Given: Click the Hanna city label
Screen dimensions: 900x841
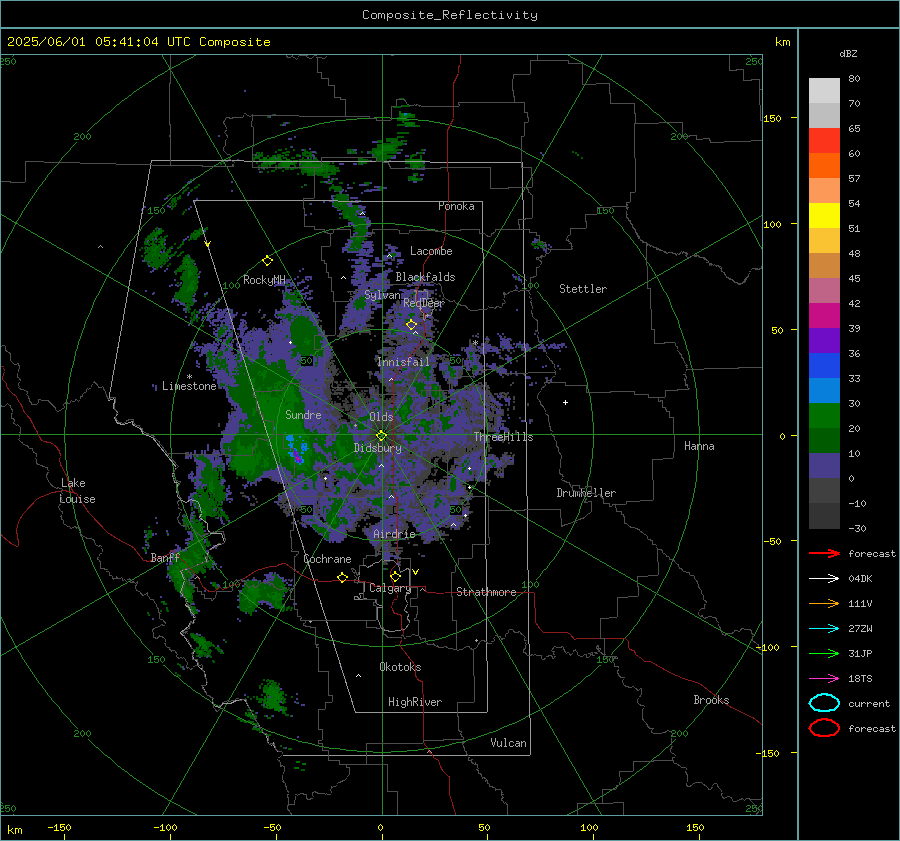Looking at the screenshot, I should point(699,446).
